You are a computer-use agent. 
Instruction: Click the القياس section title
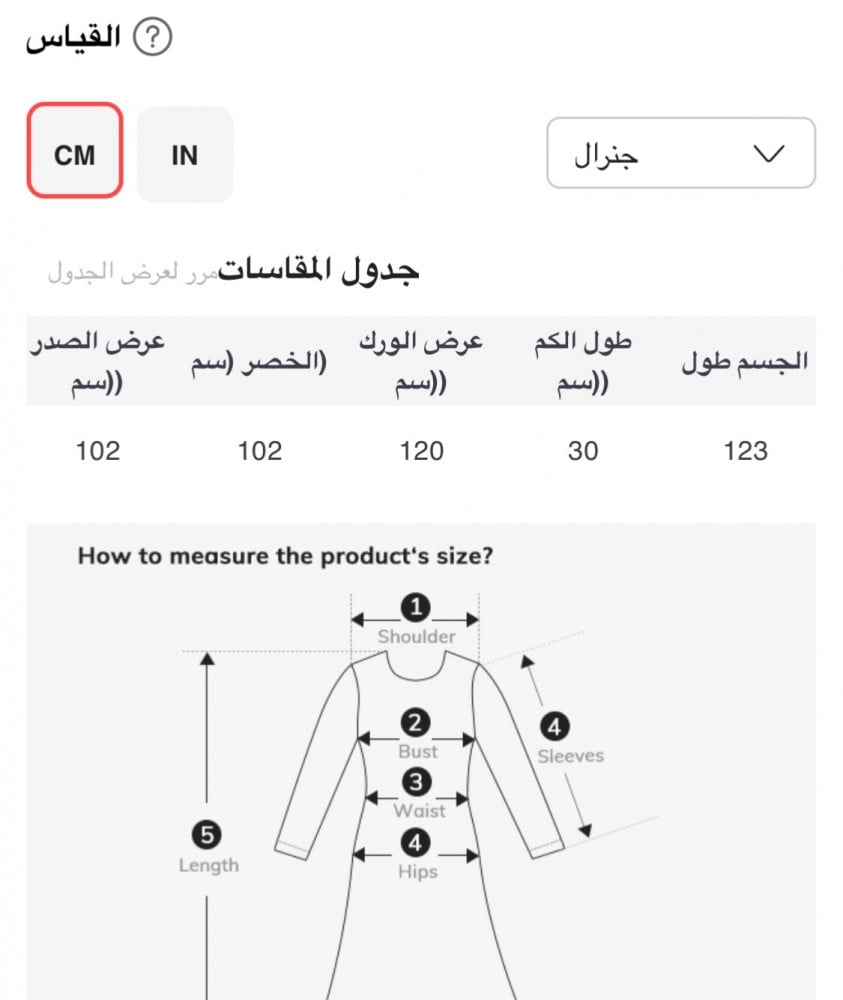point(73,39)
